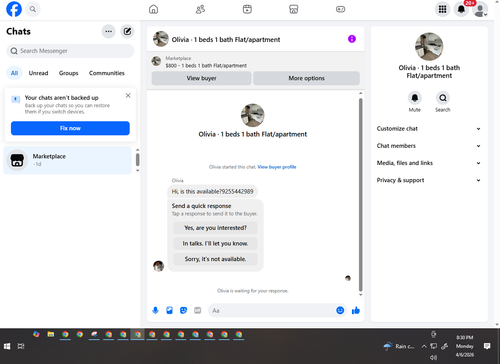Dismiss the chats backup notice
The width and height of the screenshot is (500, 364).
128,96
